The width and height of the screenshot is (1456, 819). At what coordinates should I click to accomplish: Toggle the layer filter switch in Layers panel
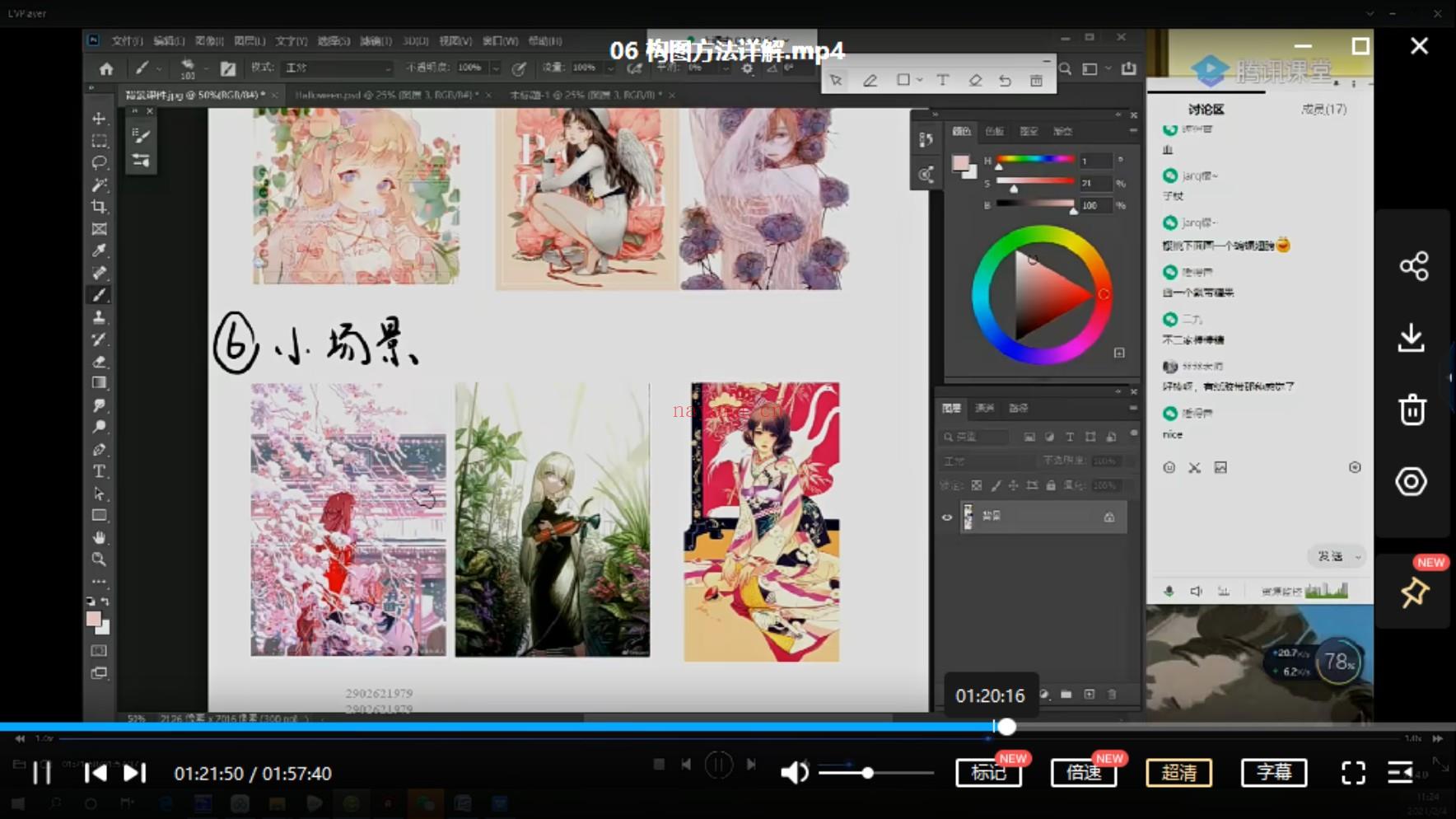1134,433
